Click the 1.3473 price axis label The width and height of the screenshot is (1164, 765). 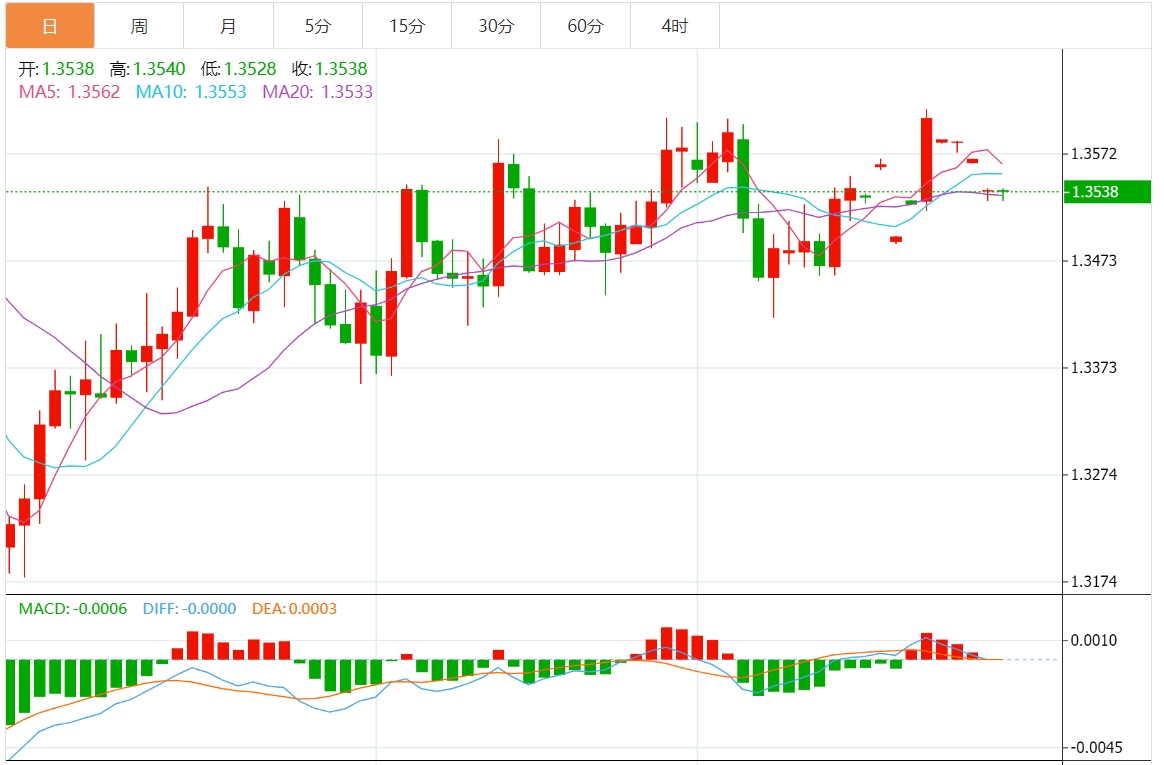tap(1093, 260)
